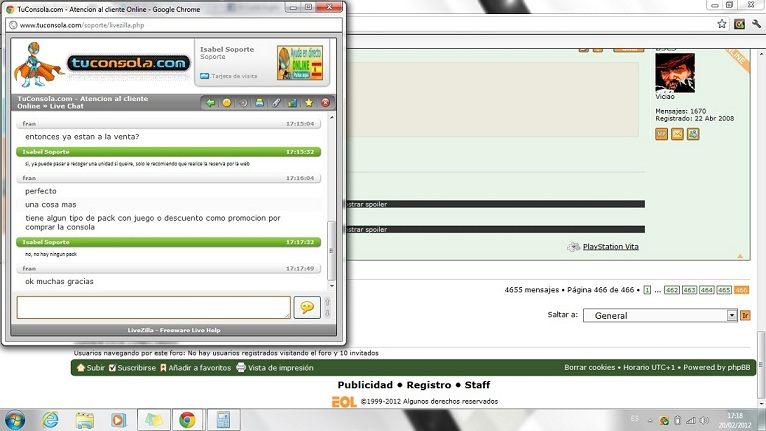Click the EOL logo in footer
The height and width of the screenshot is (431, 766).
point(344,402)
